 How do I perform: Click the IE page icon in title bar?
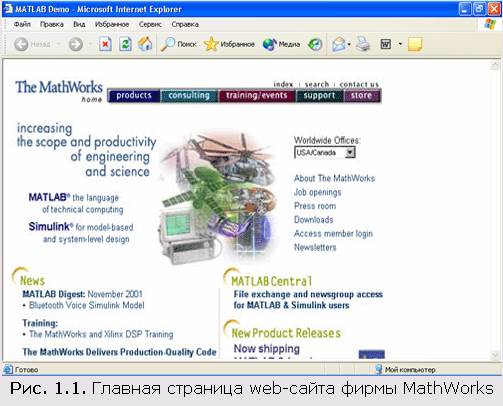8,9
